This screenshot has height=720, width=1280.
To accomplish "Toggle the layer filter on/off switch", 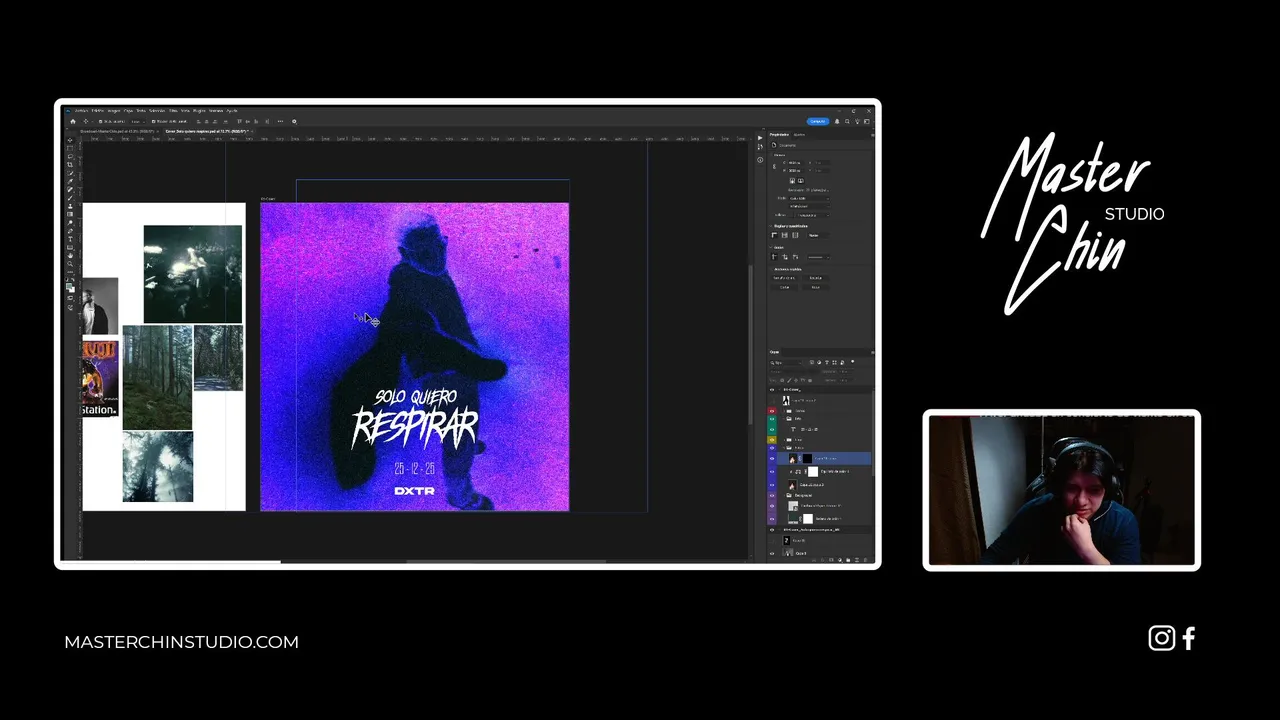I will 853,362.
